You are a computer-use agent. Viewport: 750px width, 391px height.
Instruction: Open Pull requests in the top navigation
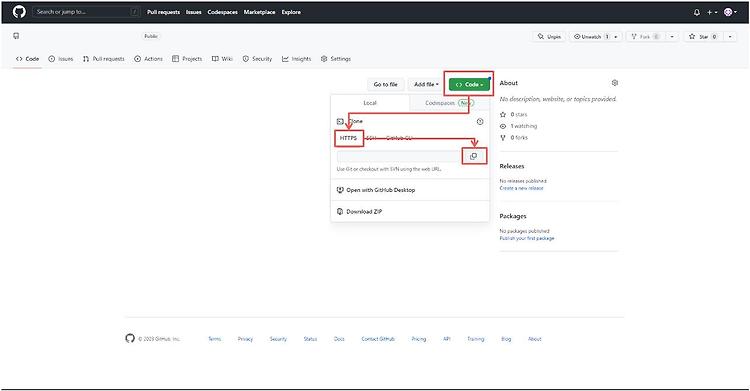click(x=163, y=12)
